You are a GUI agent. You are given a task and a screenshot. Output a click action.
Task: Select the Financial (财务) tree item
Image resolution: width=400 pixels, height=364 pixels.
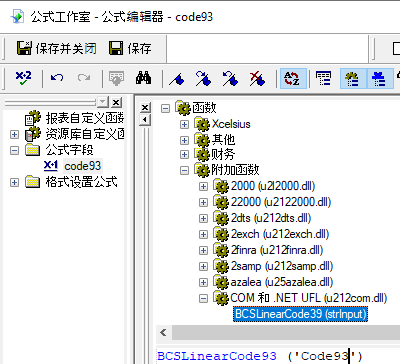click(x=223, y=154)
